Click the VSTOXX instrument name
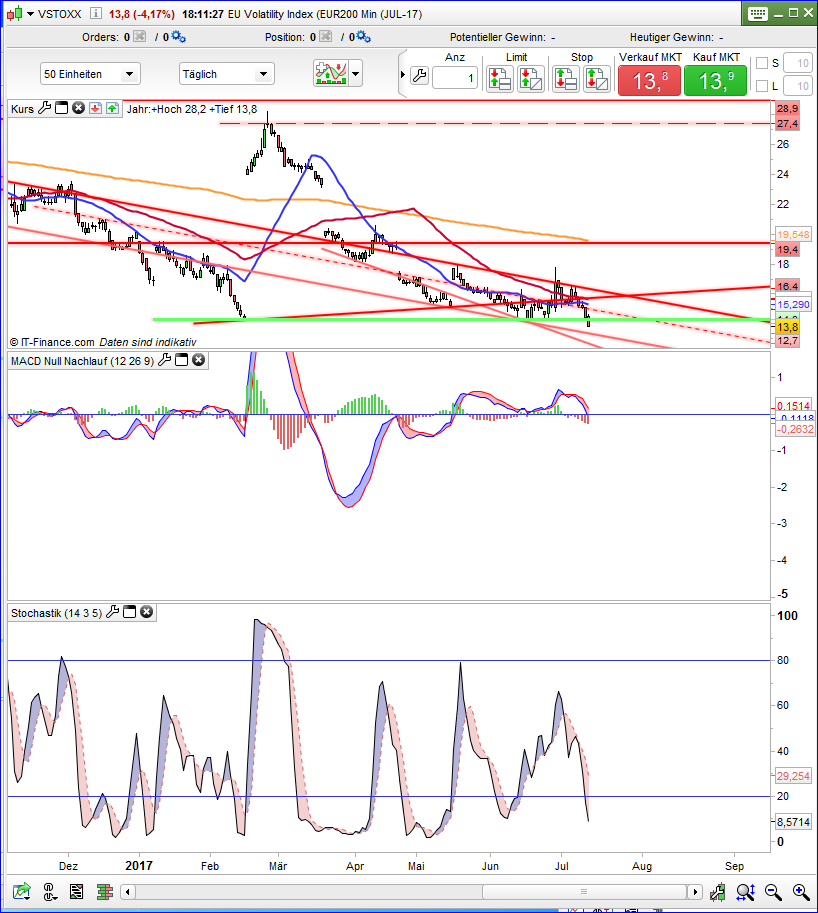Viewport: 818px width, 913px height. (59, 14)
